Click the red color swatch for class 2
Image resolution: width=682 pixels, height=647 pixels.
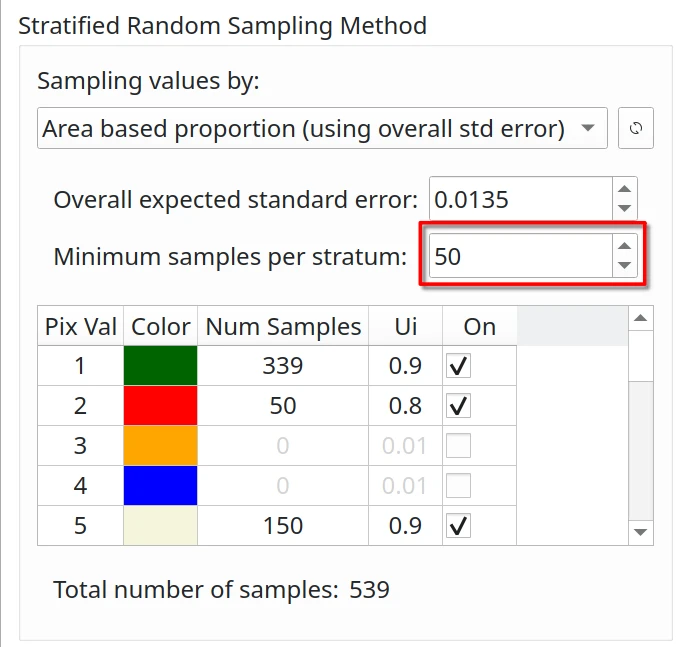(x=160, y=406)
